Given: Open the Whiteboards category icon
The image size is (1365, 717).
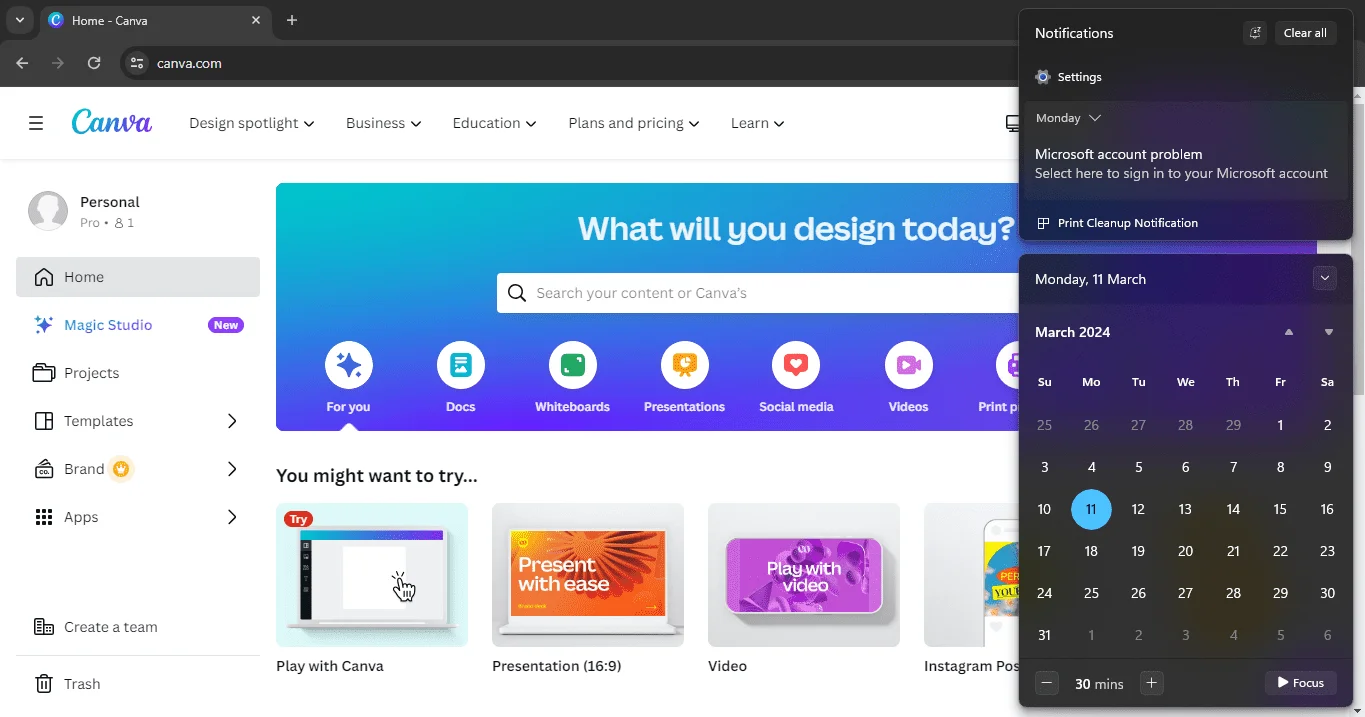Looking at the screenshot, I should 573,366.
